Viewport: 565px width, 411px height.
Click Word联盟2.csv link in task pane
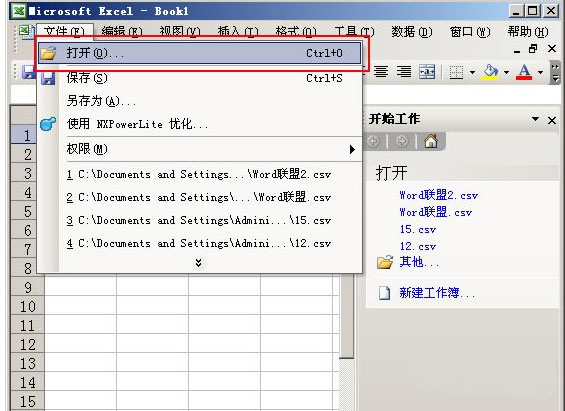coord(439,195)
